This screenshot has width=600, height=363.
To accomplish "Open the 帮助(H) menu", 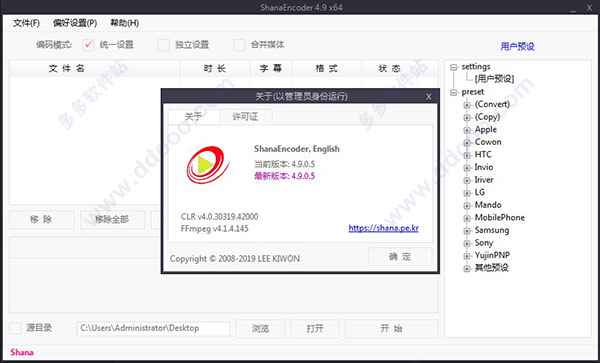I will point(124,23).
